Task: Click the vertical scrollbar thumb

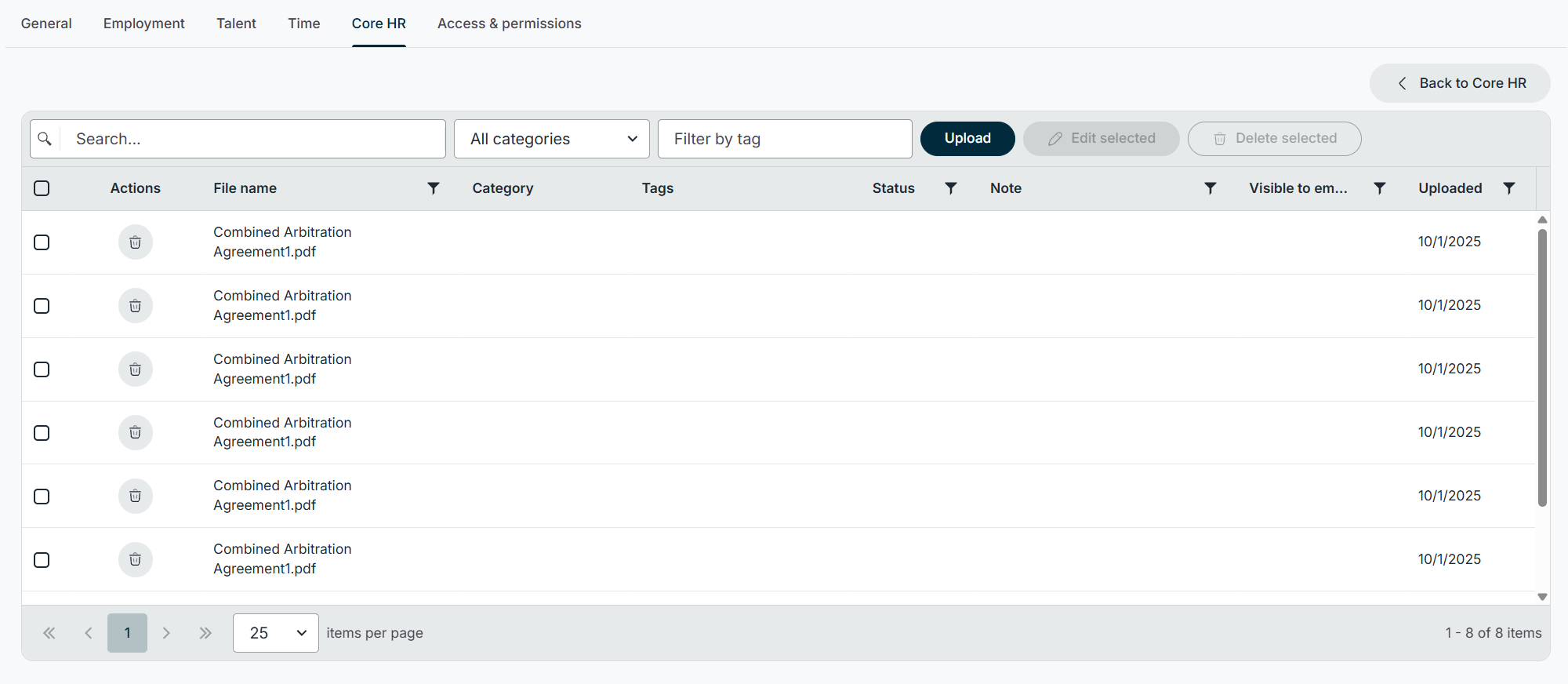Action: [1542, 368]
